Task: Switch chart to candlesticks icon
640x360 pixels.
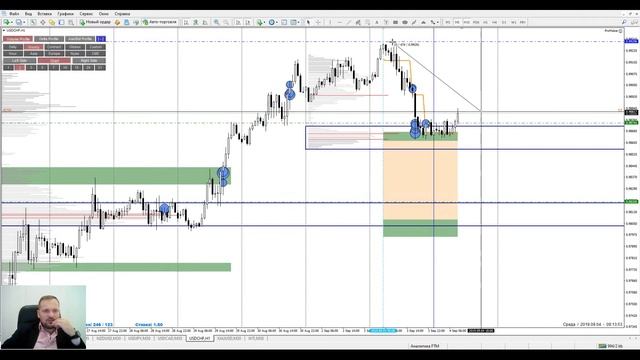Action: click(x=196, y=22)
